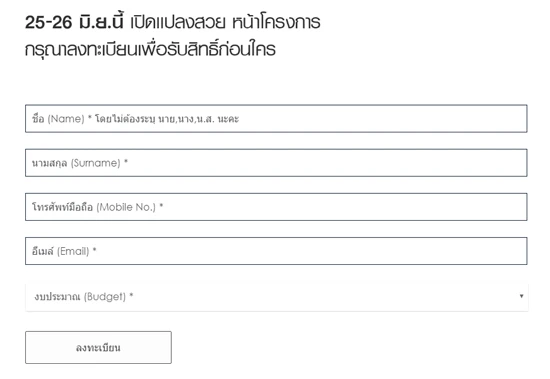550x379 pixels.
Task: Click the register button below Budget
Action: point(98,347)
